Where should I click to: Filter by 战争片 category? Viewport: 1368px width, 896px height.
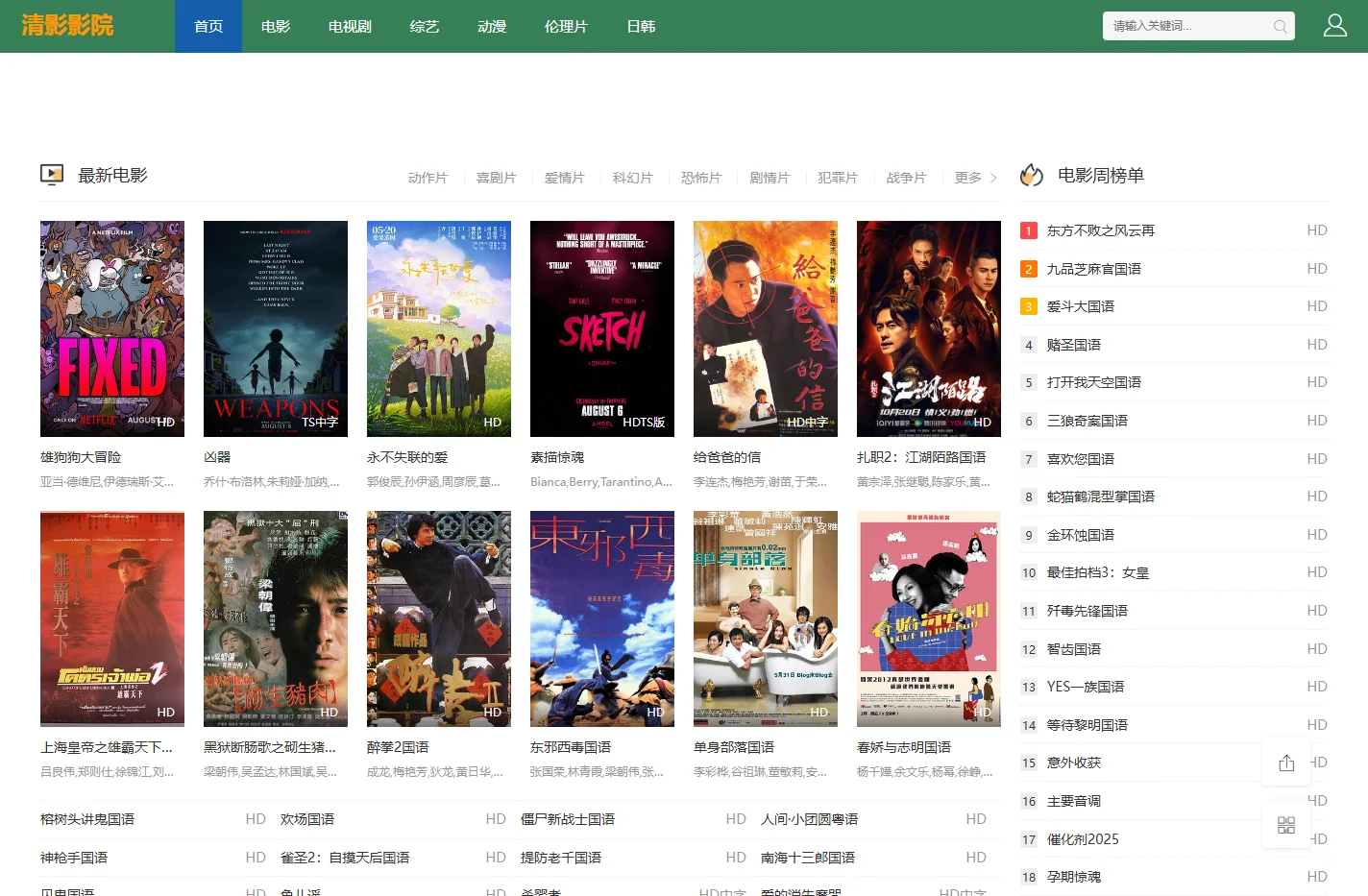coord(906,178)
